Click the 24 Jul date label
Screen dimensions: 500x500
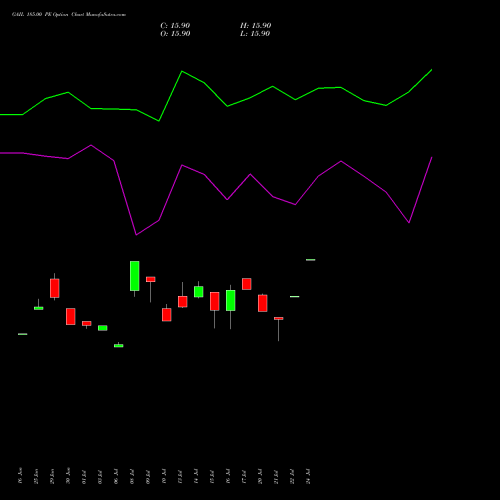pos(308,477)
